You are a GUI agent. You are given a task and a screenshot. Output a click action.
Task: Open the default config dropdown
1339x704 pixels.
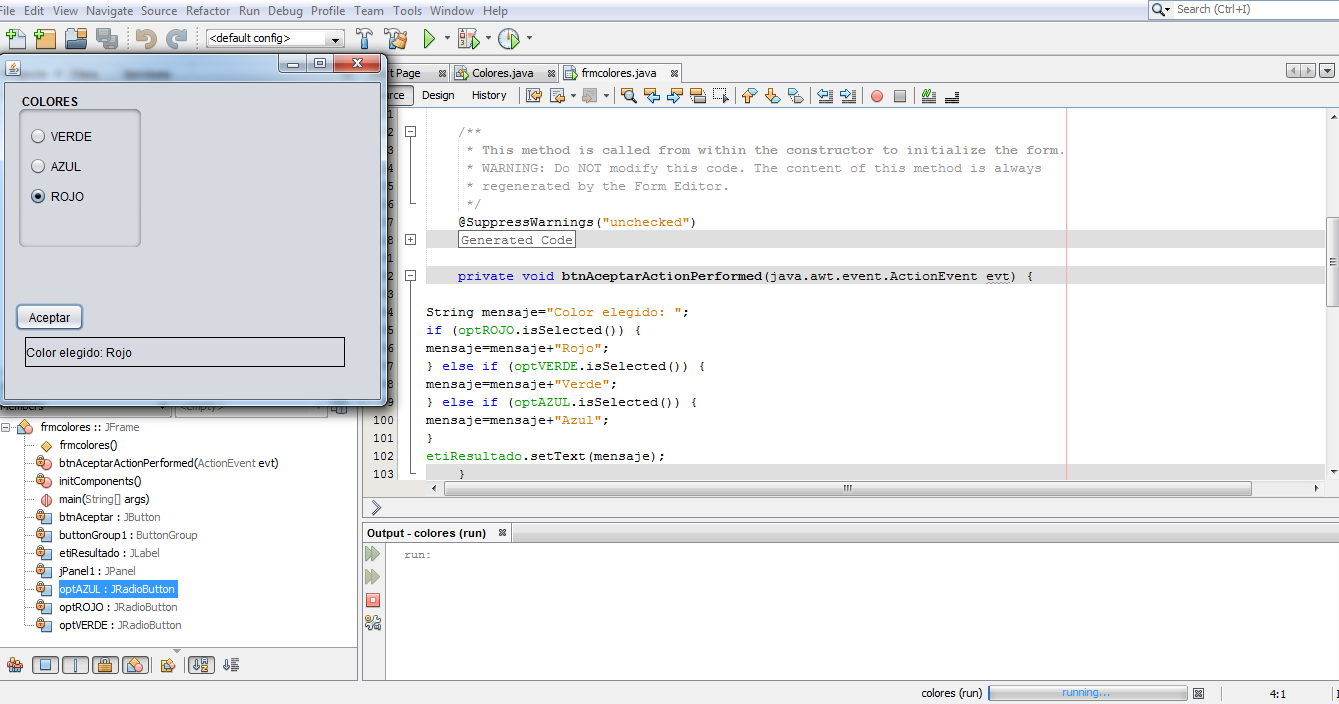336,37
